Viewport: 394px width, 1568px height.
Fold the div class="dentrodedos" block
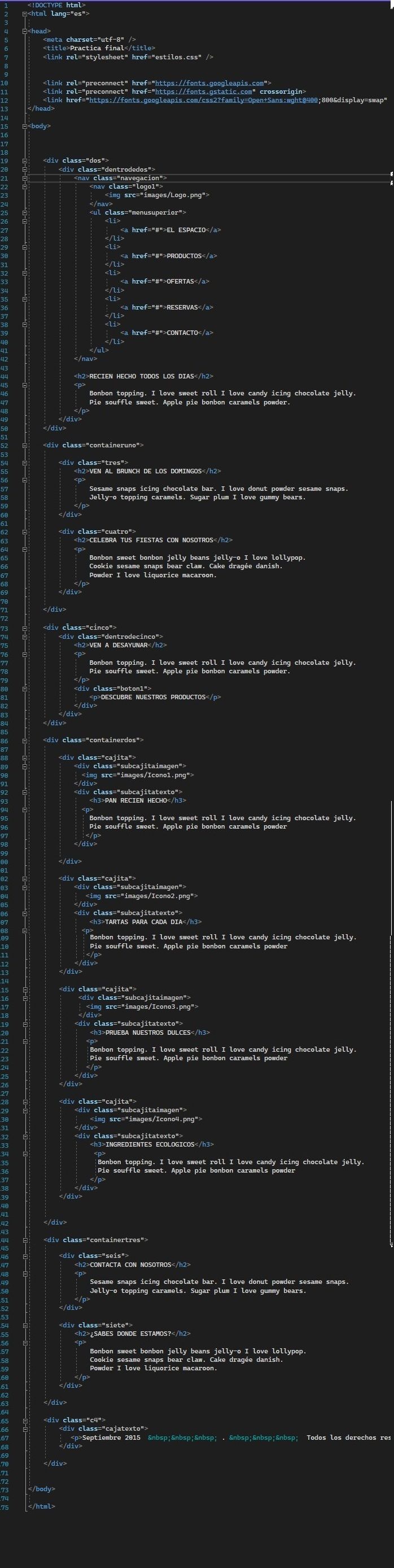click(x=24, y=169)
